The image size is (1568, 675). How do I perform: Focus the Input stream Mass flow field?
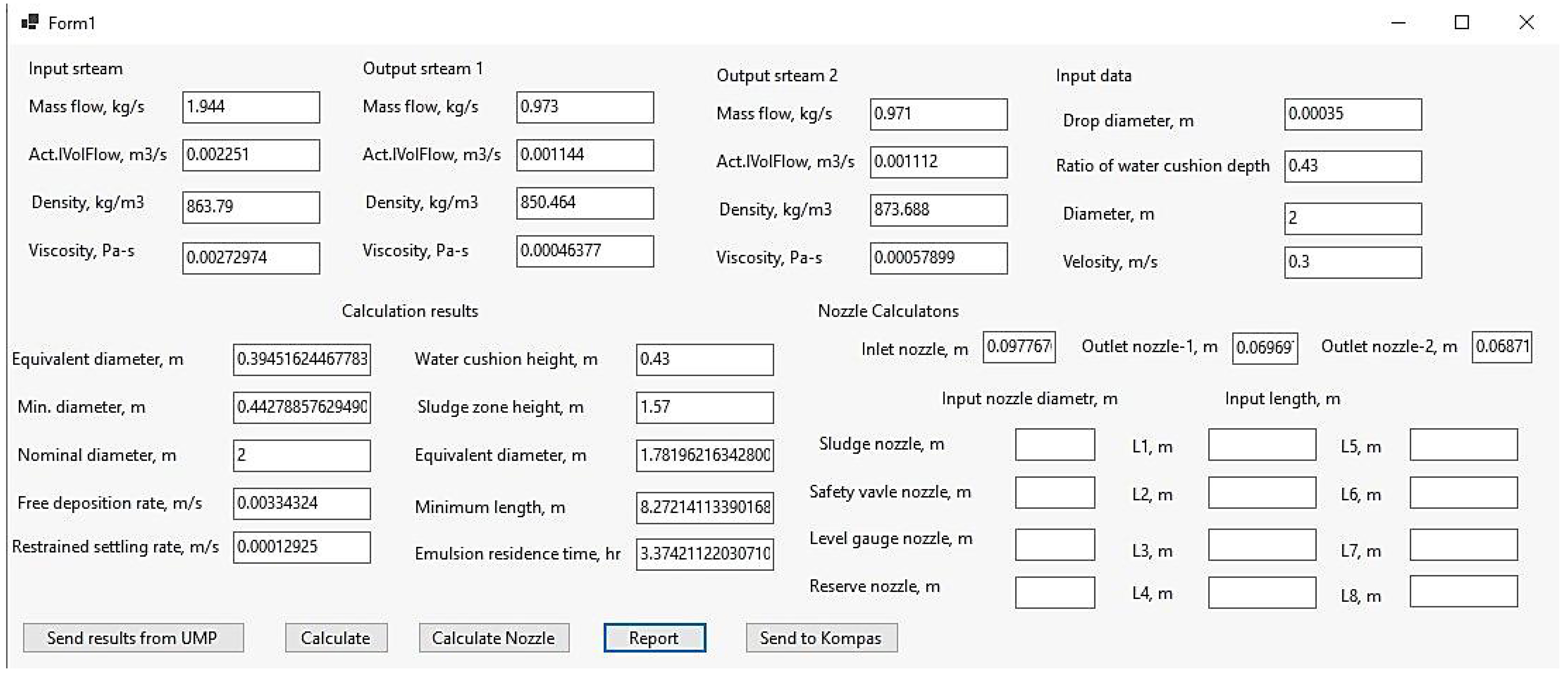pyautogui.click(x=251, y=107)
